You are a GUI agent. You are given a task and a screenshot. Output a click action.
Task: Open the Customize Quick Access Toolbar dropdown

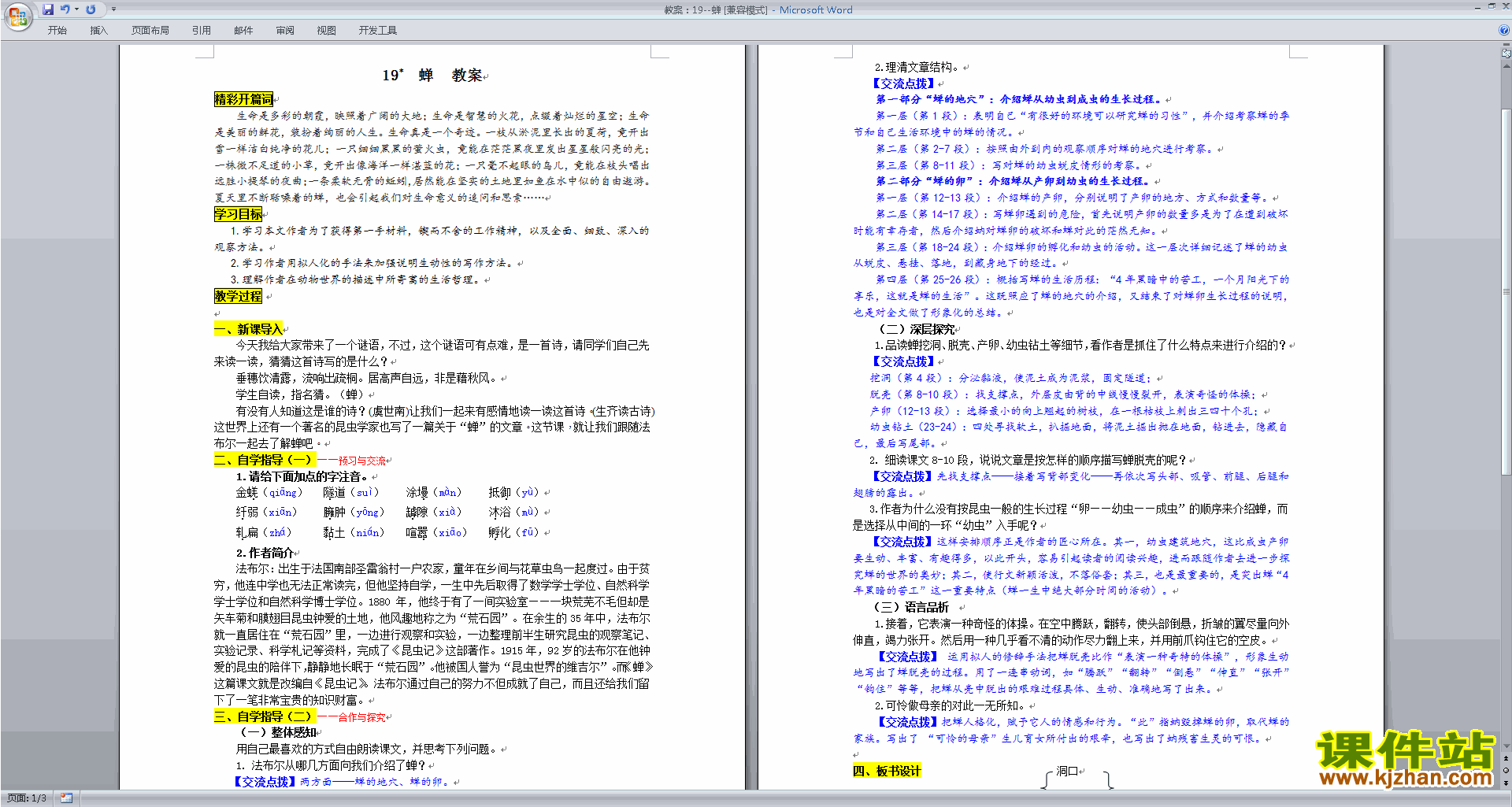click(113, 9)
